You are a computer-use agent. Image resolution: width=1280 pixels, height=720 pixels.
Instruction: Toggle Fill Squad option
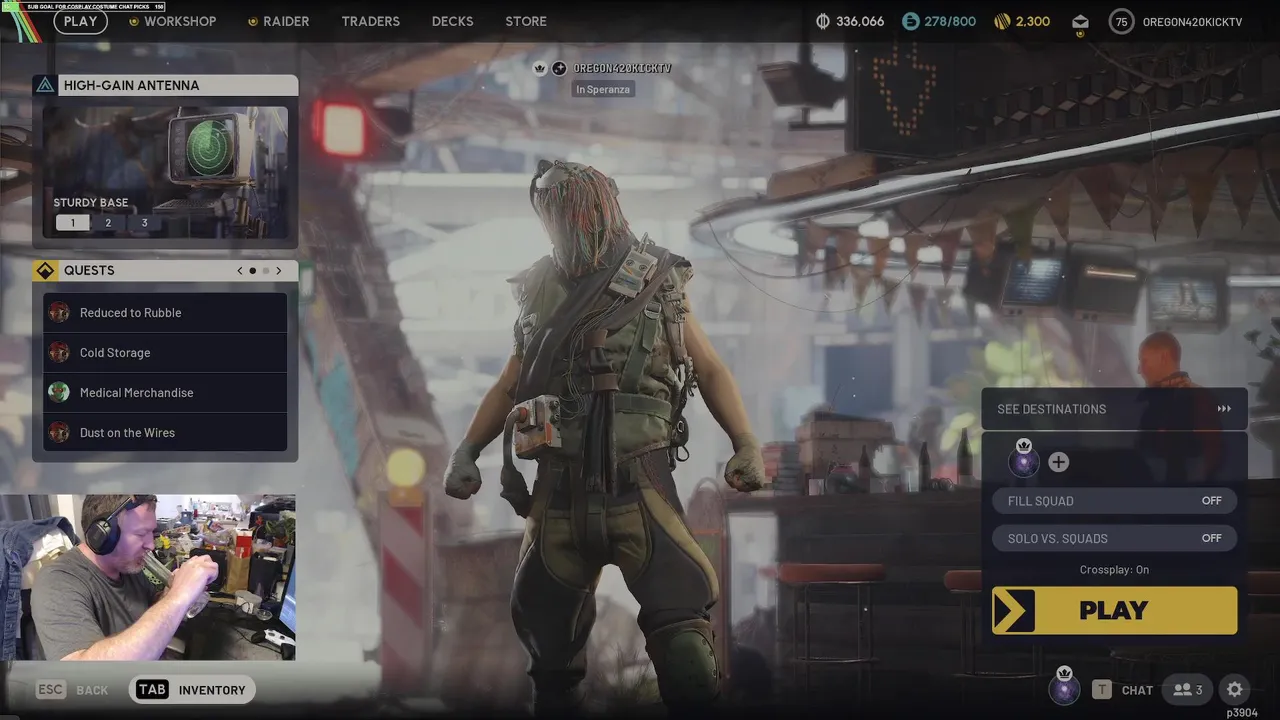1114,501
